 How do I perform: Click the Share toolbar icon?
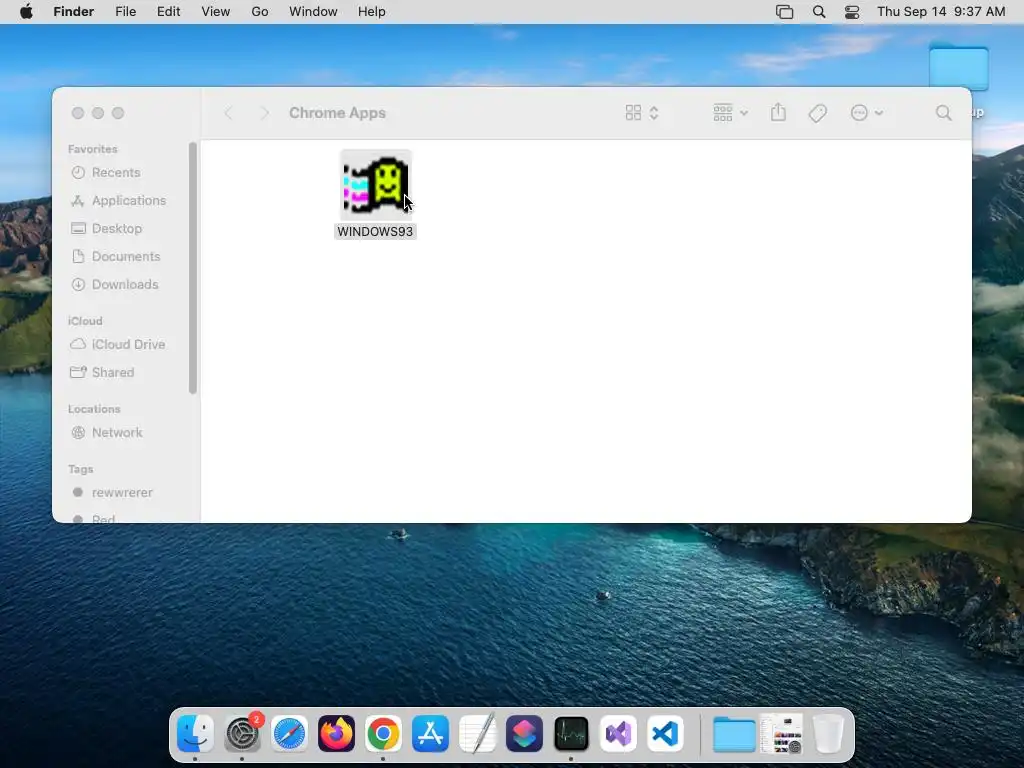(778, 112)
